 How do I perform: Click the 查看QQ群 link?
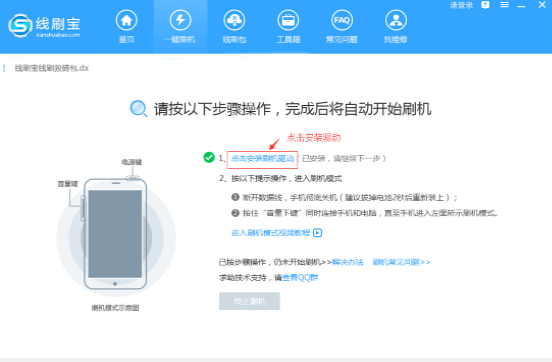coord(300,278)
